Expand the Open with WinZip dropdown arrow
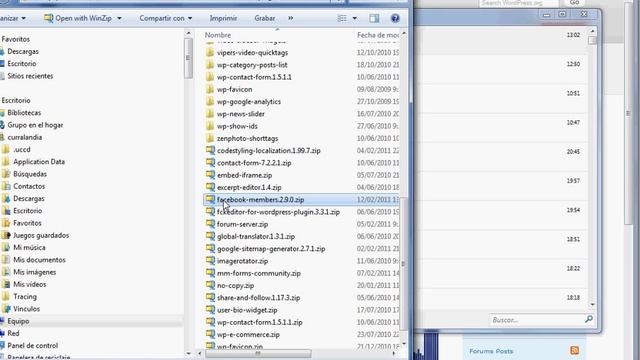 pyautogui.click(x=119, y=18)
